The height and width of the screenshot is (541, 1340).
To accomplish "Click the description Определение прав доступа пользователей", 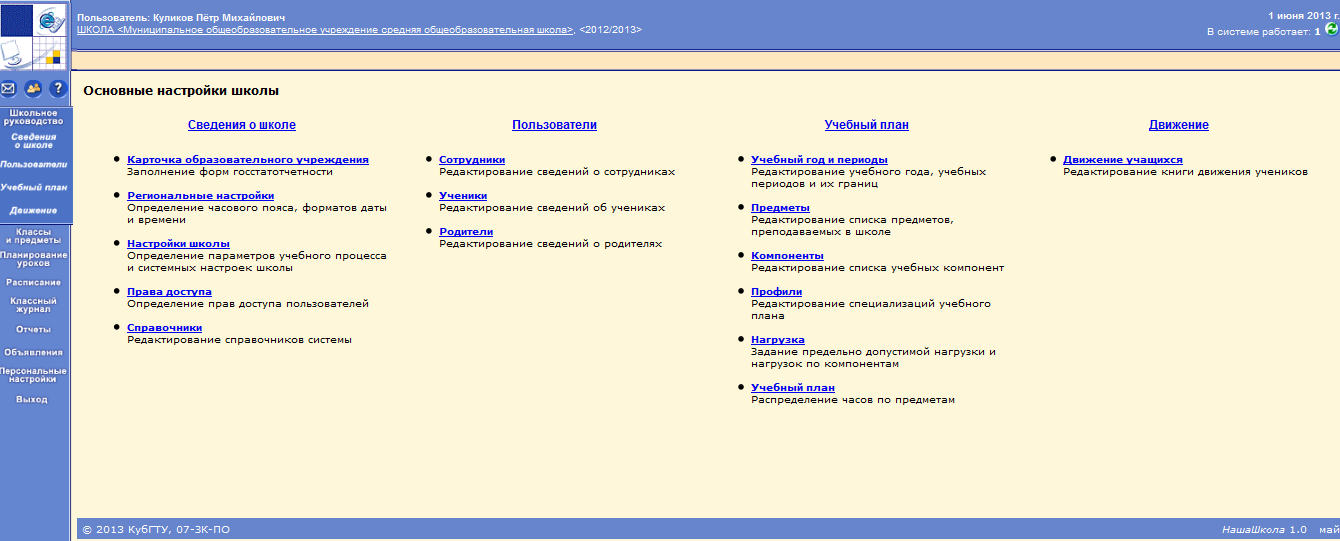I will click(x=248, y=303).
